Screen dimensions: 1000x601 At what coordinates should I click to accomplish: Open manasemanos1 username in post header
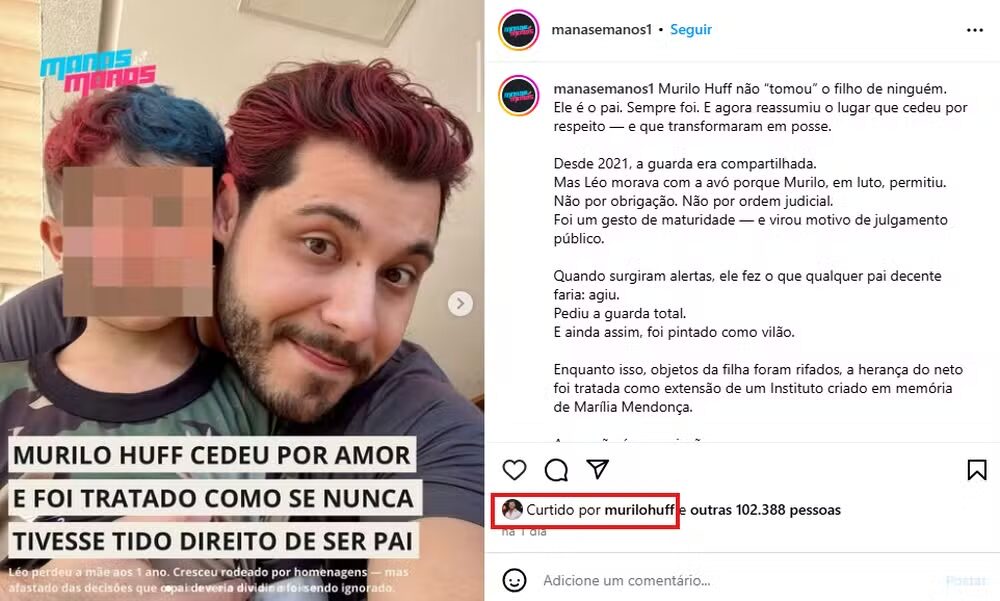[x=601, y=29]
